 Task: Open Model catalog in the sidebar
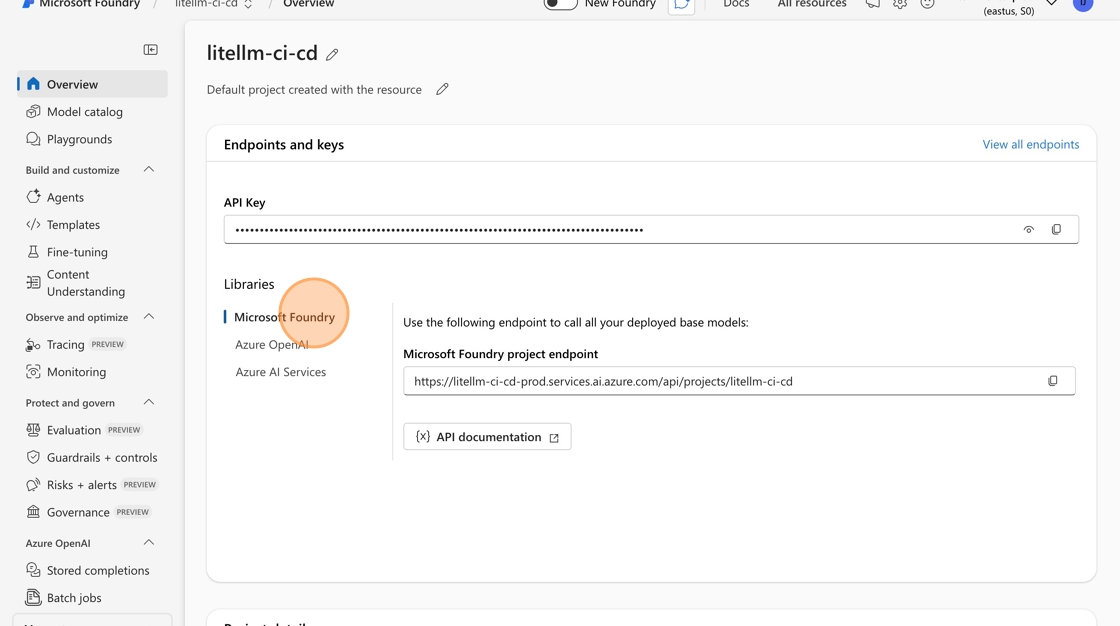point(85,112)
